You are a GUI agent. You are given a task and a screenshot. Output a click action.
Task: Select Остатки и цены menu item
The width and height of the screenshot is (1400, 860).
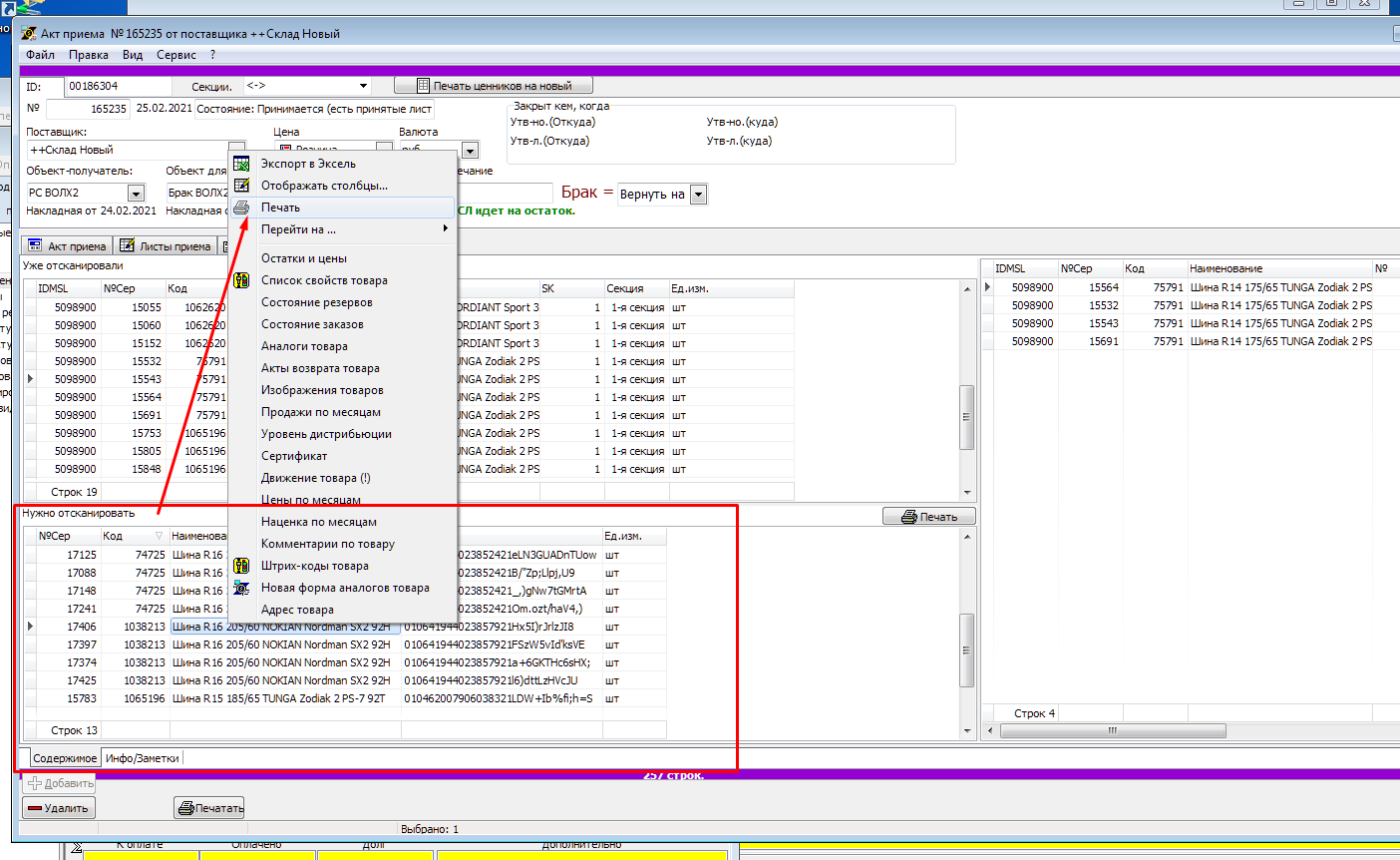tap(343, 258)
